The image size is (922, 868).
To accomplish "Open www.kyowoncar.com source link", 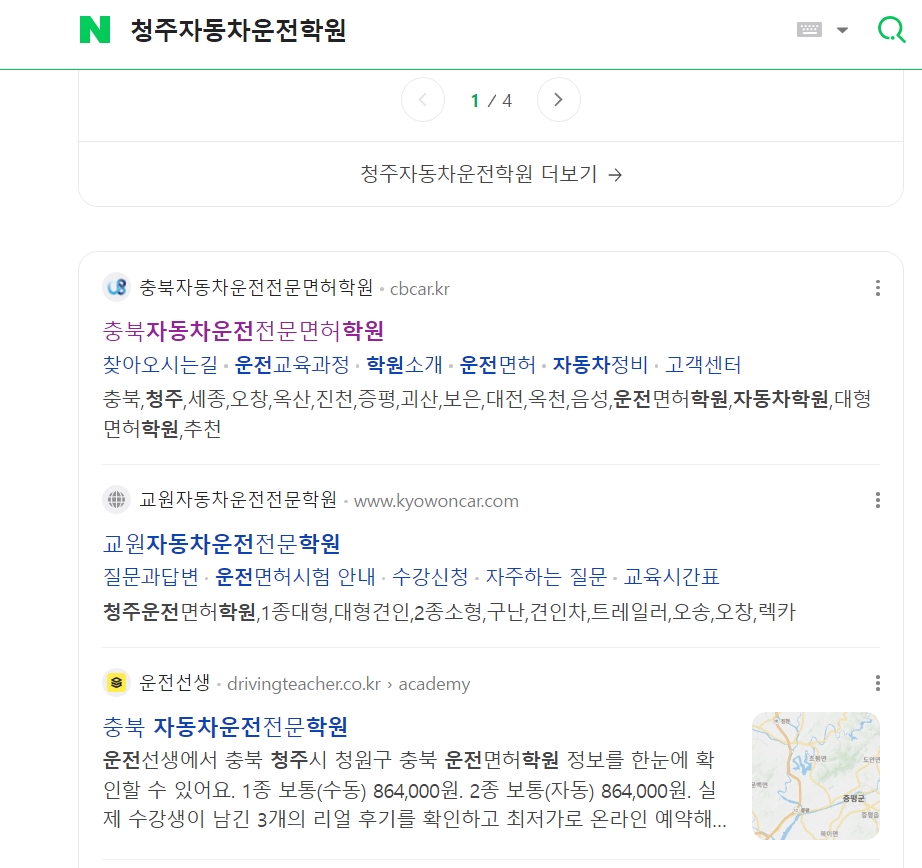I will pos(436,501).
